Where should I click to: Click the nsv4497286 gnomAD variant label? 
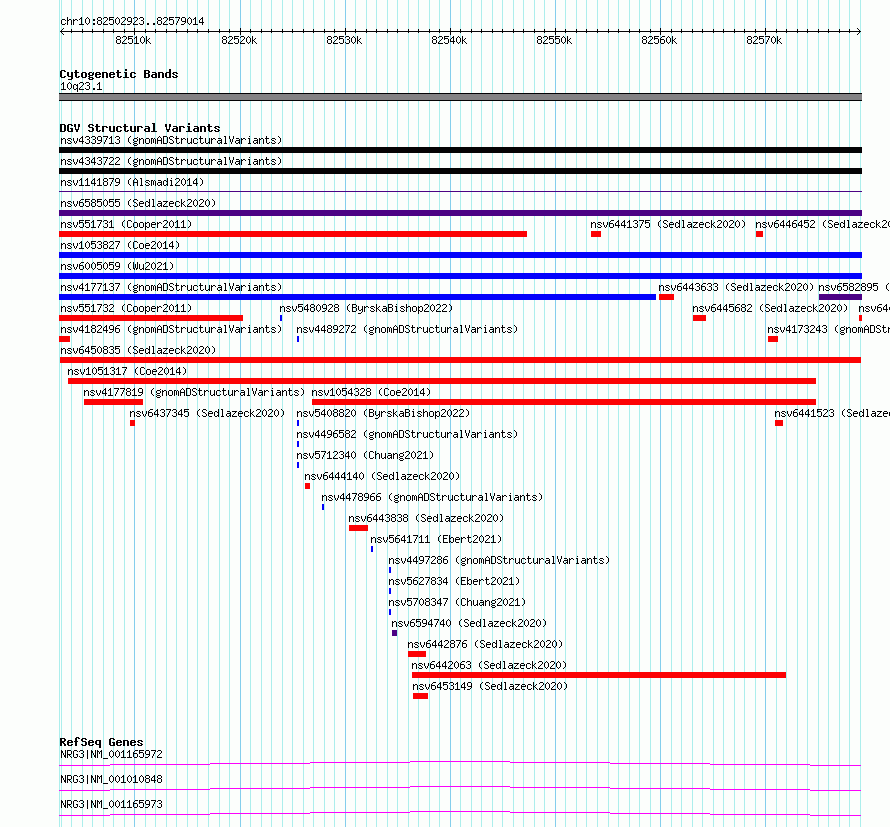pyautogui.click(x=499, y=560)
